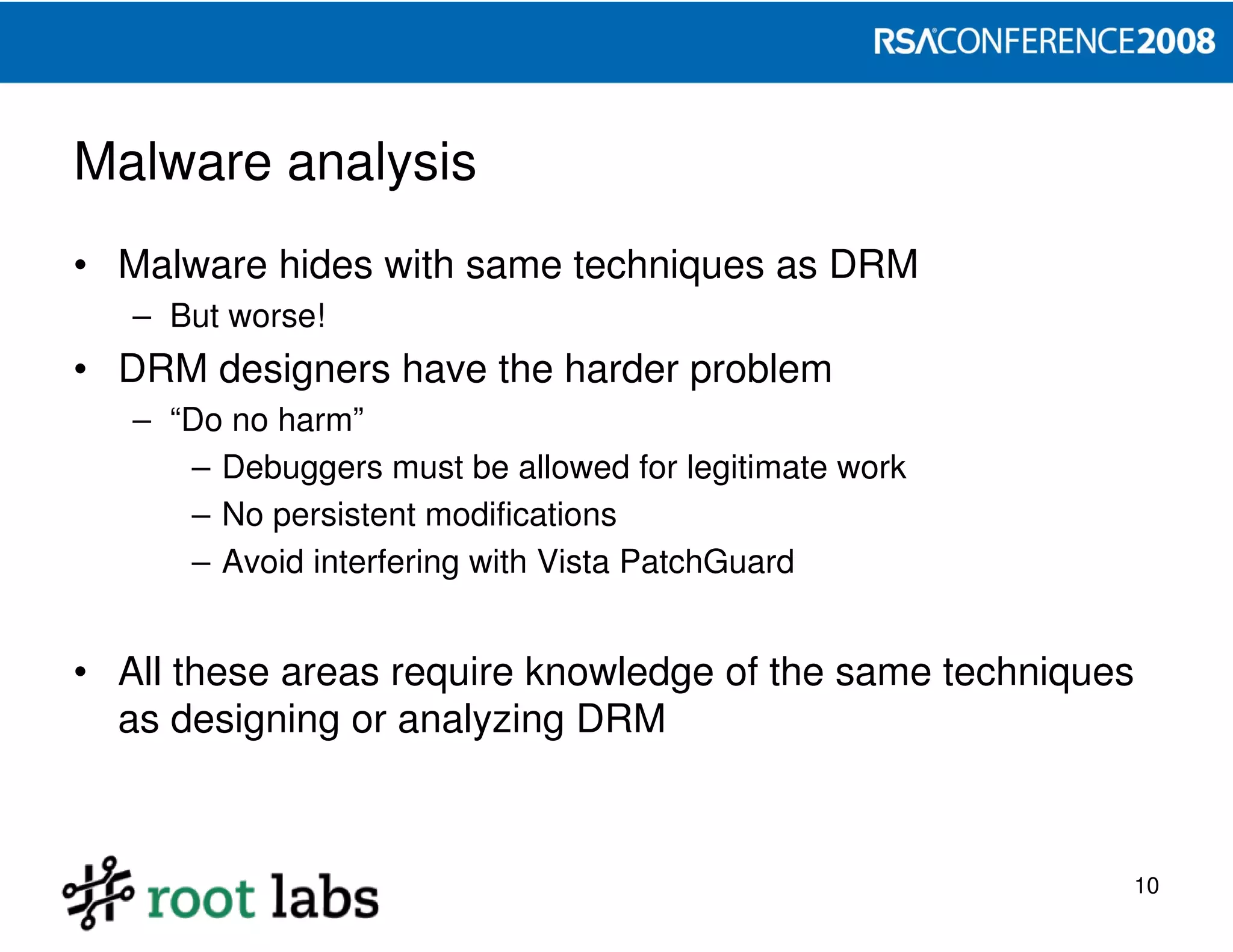Click the second main bullet point dot
The width and height of the screenshot is (1233, 952).
point(81,369)
